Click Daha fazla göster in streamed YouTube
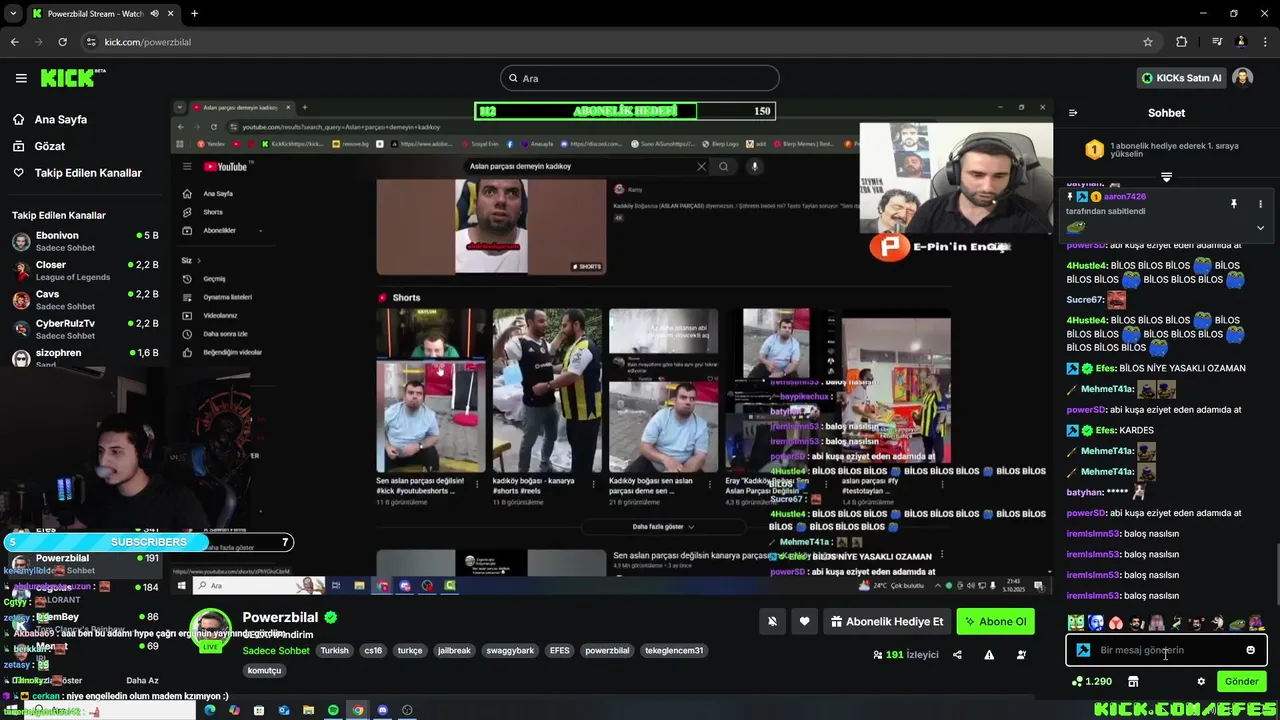 coord(663,526)
